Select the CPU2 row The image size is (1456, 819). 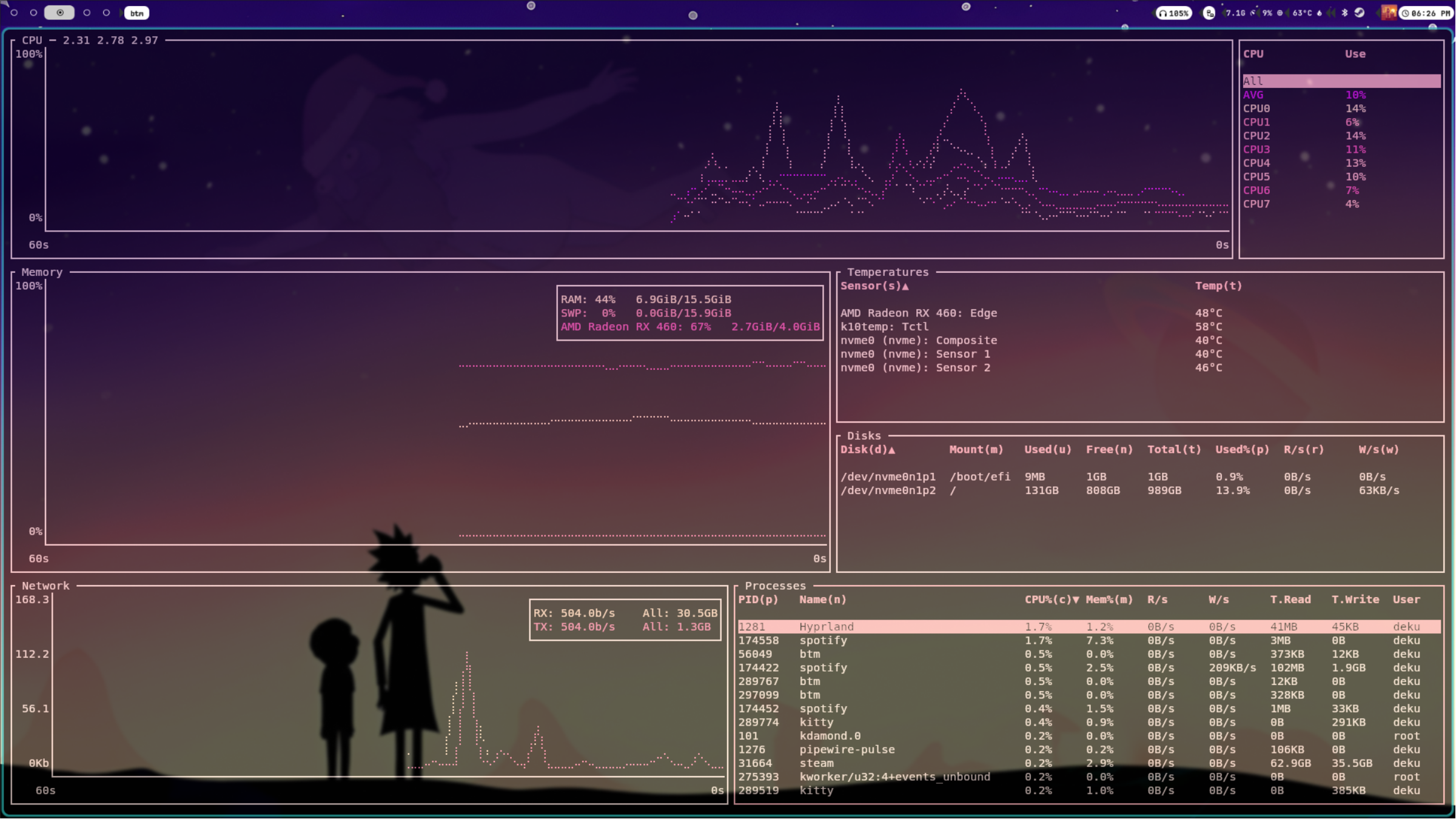click(1341, 136)
